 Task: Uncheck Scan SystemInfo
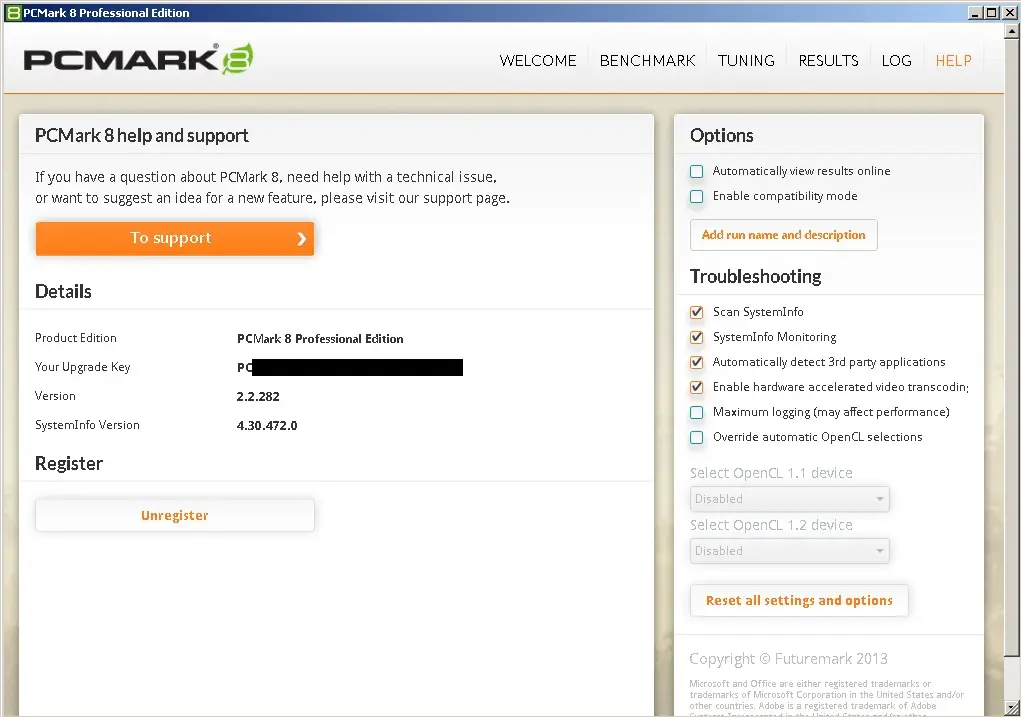click(x=697, y=313)
